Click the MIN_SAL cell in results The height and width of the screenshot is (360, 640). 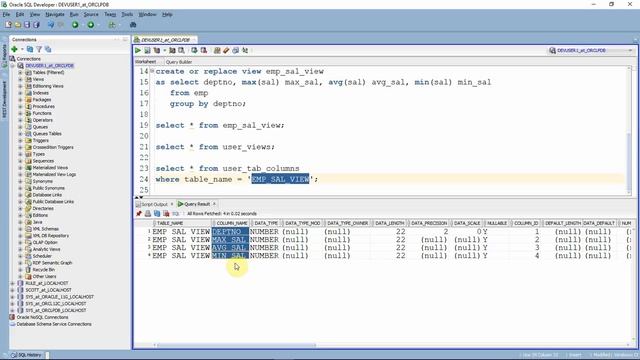[x=230, y=256]
